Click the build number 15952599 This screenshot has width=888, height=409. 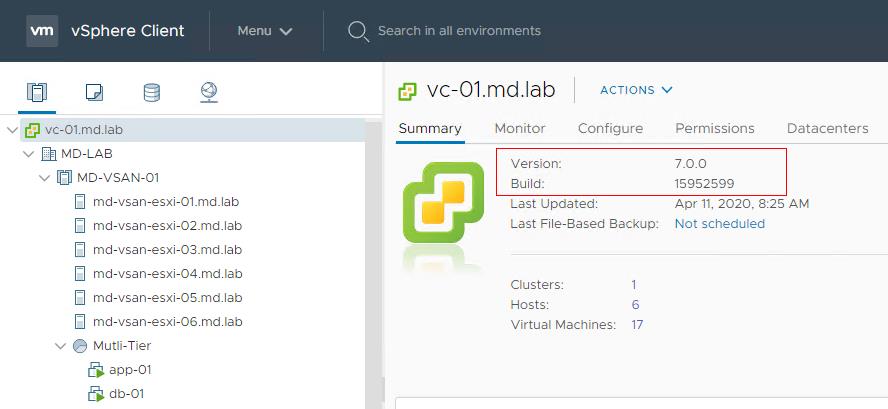pyautogui.click(x=704, y=184)
